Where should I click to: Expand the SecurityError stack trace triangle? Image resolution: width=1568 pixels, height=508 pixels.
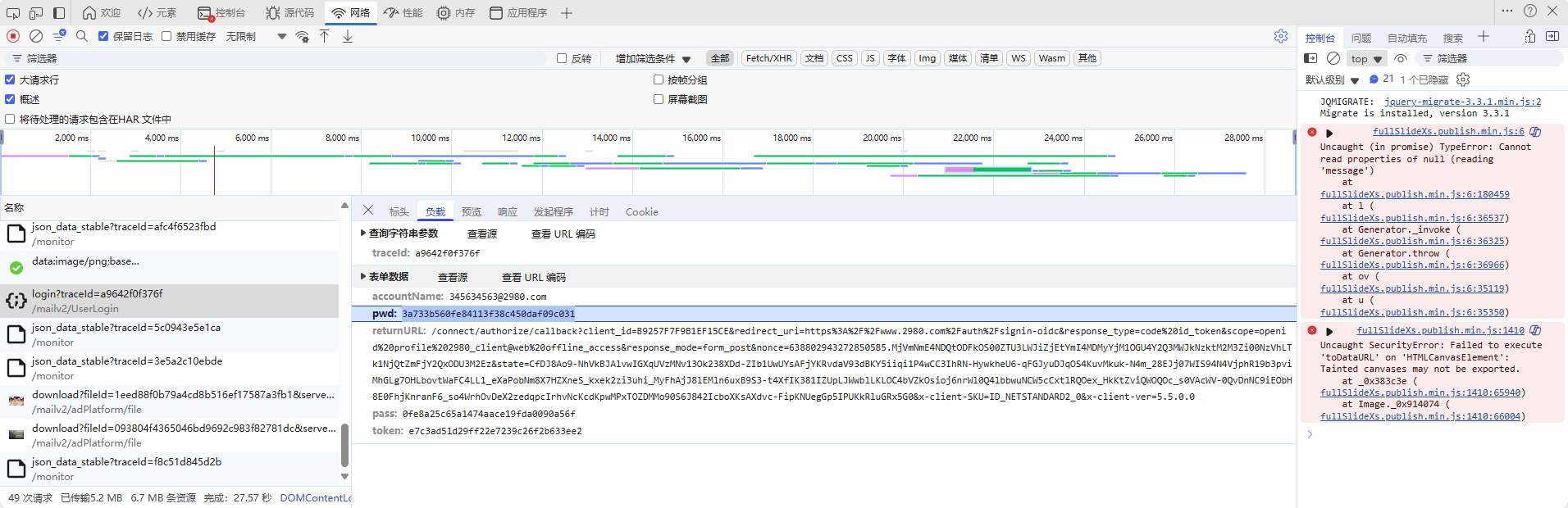pyautogui.click(x=1329, y=332)
